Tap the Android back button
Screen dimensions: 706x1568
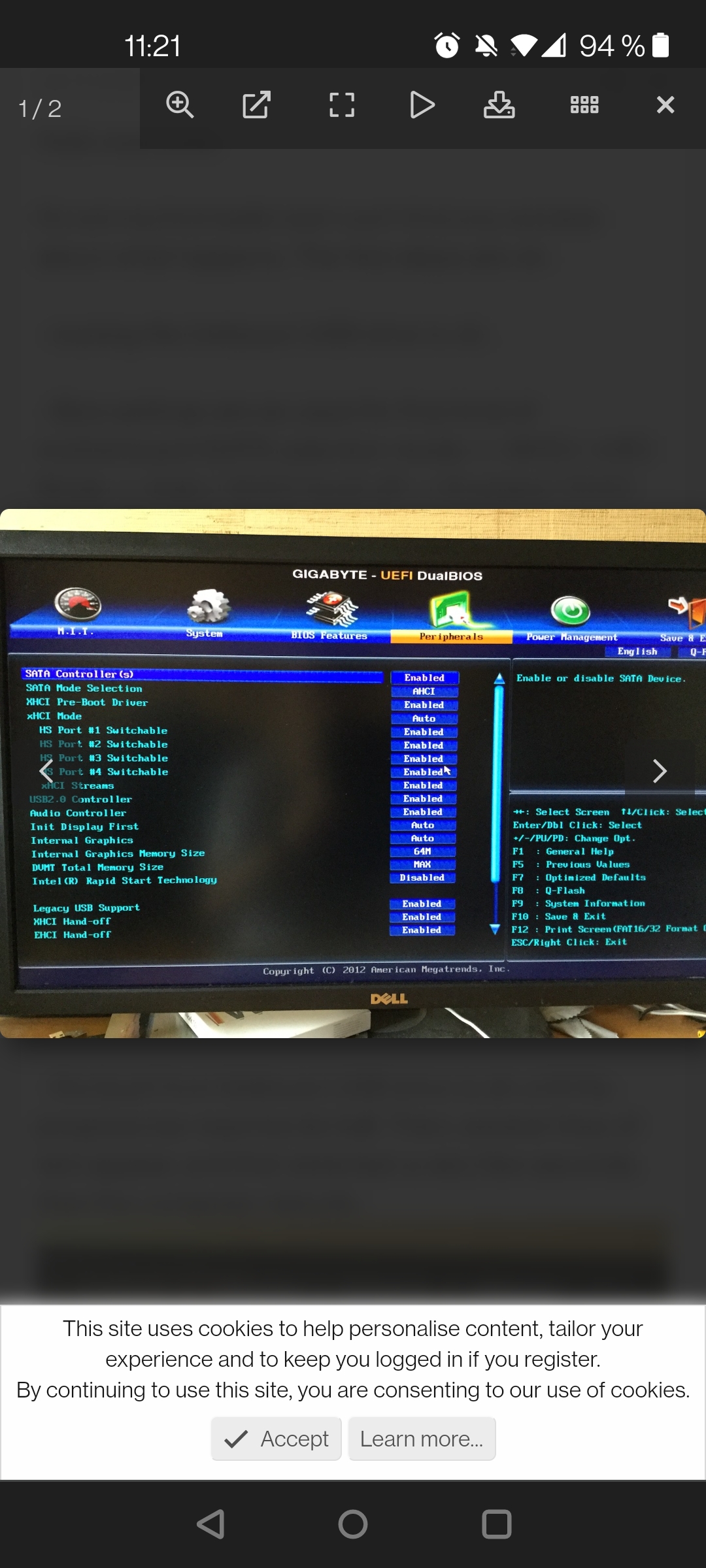click(210, 1524)
